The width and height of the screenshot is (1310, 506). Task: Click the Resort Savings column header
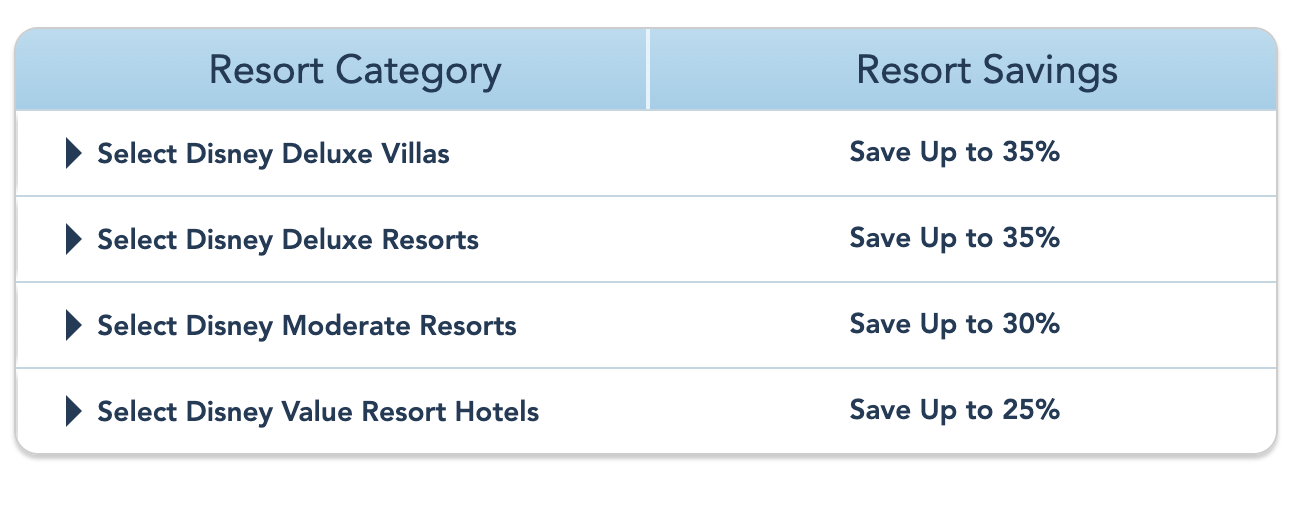pos(987,71)
